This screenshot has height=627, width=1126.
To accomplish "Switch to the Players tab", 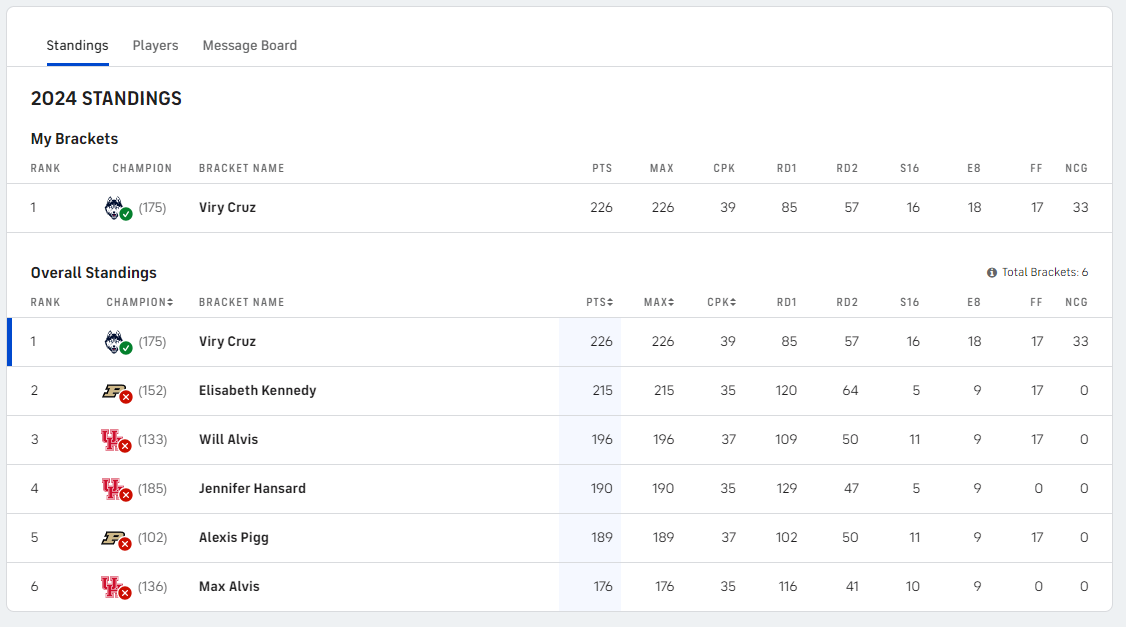I will click(155, 45).
